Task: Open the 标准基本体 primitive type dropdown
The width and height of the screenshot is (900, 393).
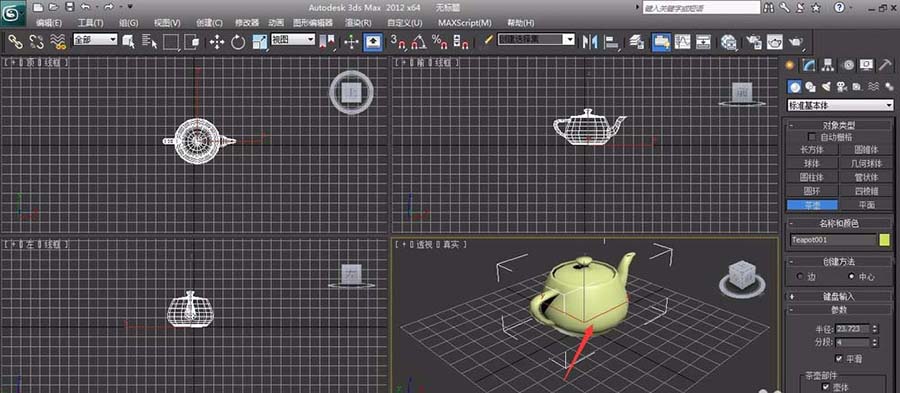Action: pos(840,106)
